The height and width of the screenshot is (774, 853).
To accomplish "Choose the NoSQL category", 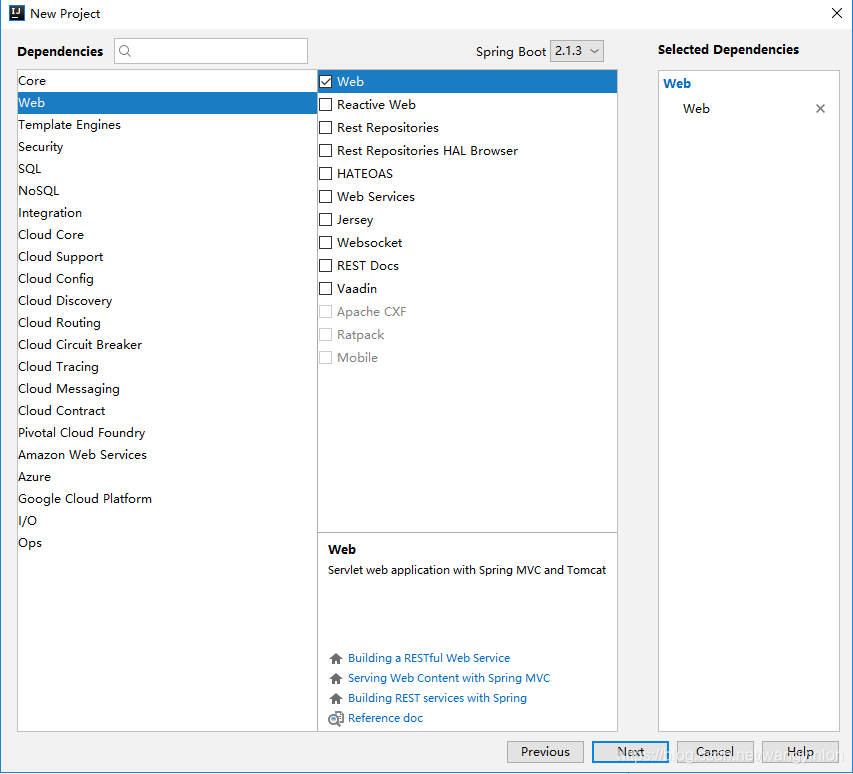I will (x=167, y=191).
